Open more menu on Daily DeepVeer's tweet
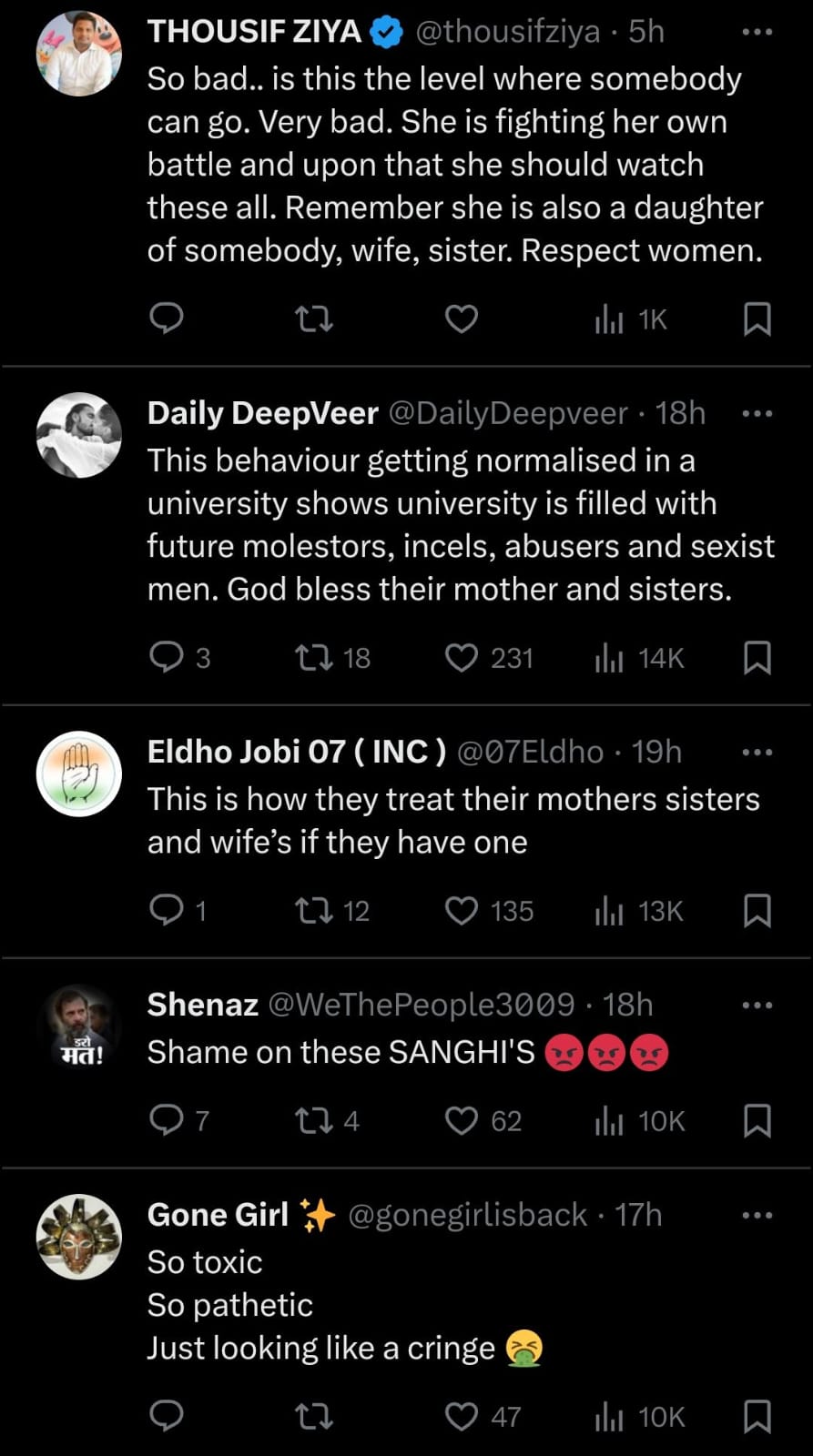The image size is (813, 1456). tap(757, 414)
